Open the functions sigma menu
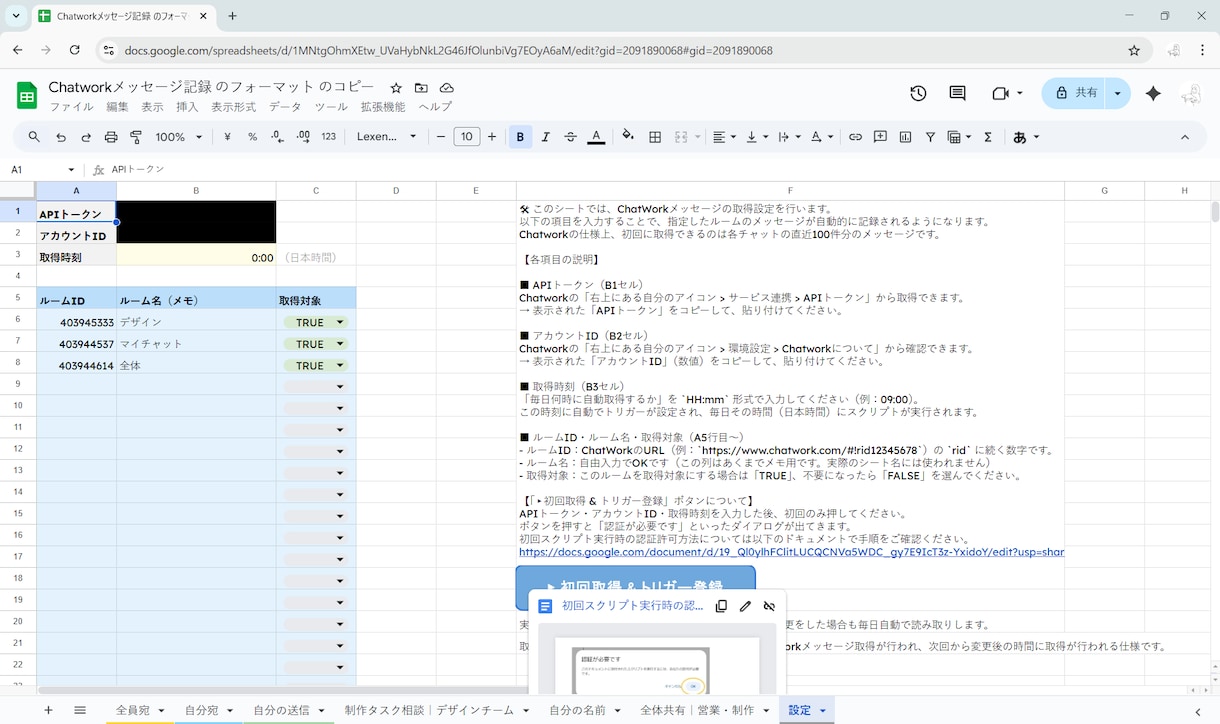The width and height of the screenshot is (1220, 724). point(988,137)
